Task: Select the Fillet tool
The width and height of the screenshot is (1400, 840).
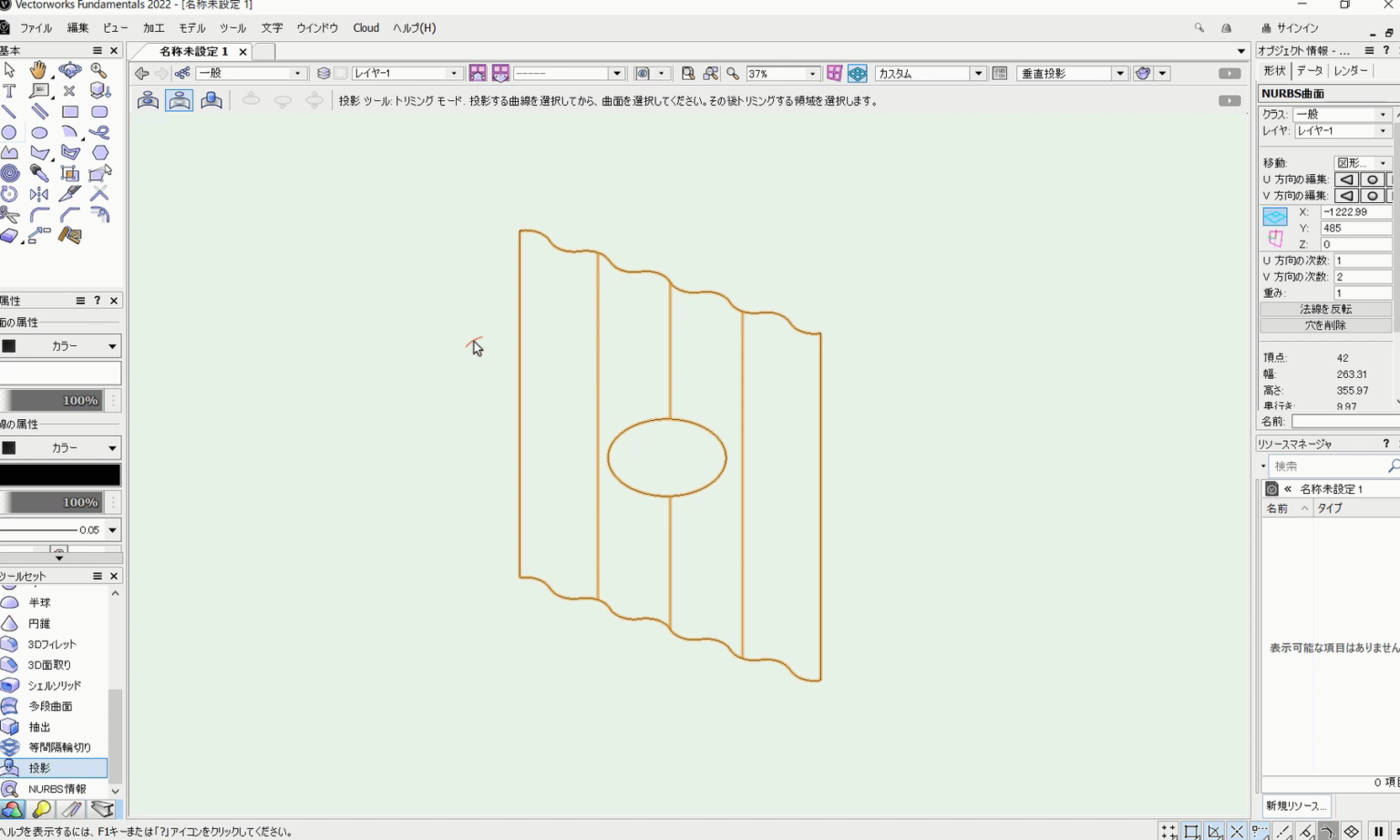Action: pyautogui.click(x=38, y=215)
